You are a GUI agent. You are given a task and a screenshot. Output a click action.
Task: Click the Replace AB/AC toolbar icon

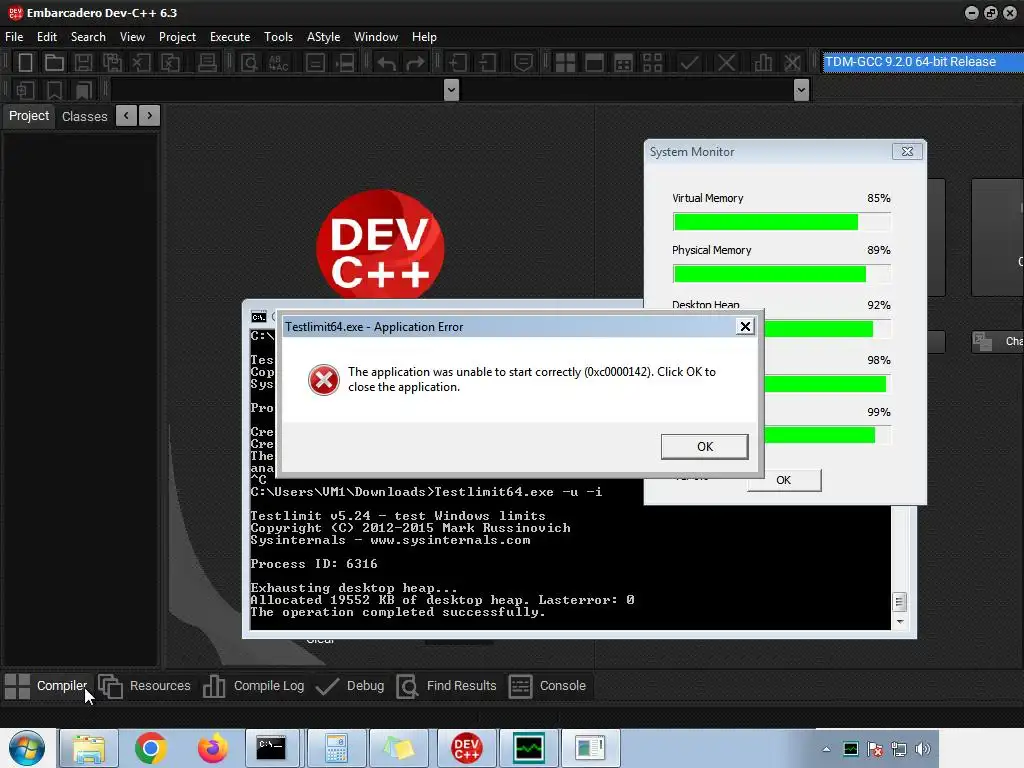(x=278, y=63)
